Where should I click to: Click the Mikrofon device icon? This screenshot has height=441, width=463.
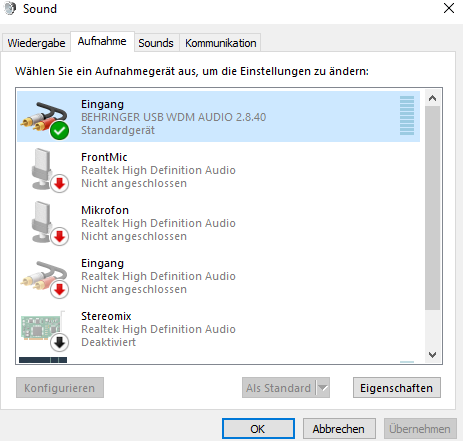[x=47, y=224]
